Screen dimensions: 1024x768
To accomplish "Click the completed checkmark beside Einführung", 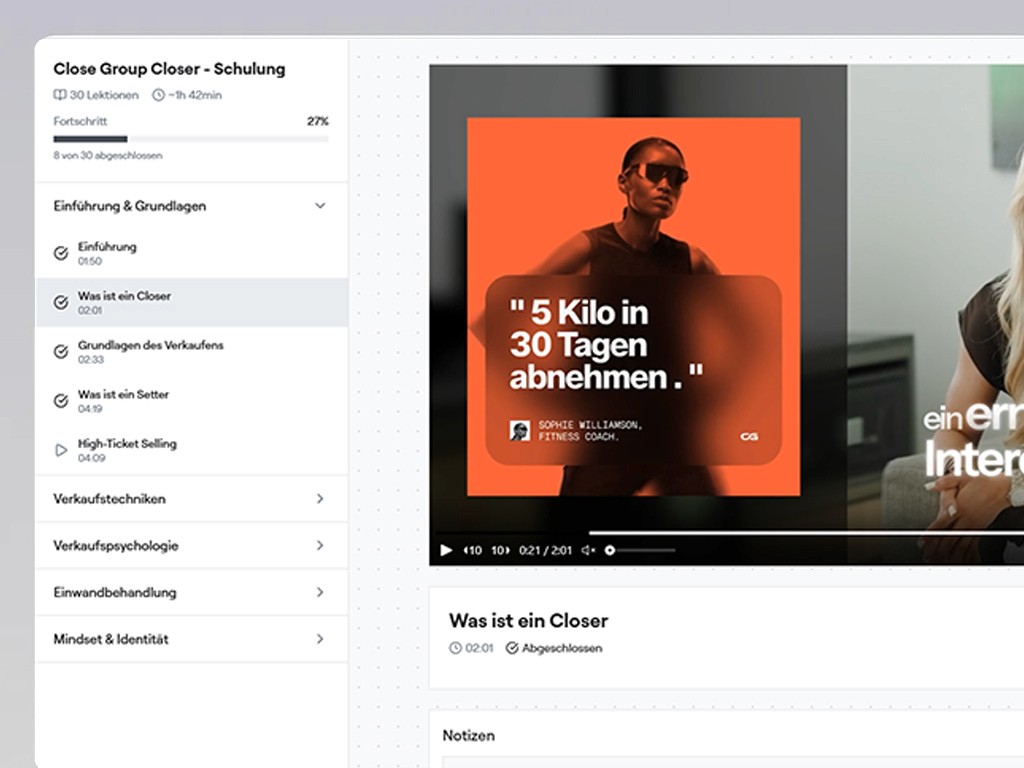I will click(61, 253).
